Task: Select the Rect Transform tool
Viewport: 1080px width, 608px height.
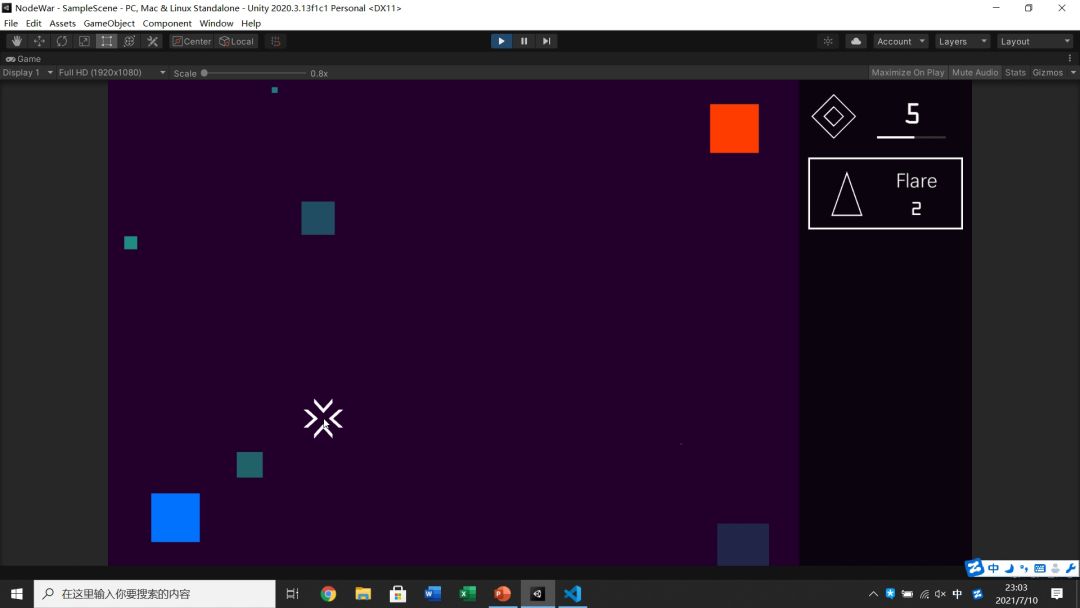Action: 107,41
